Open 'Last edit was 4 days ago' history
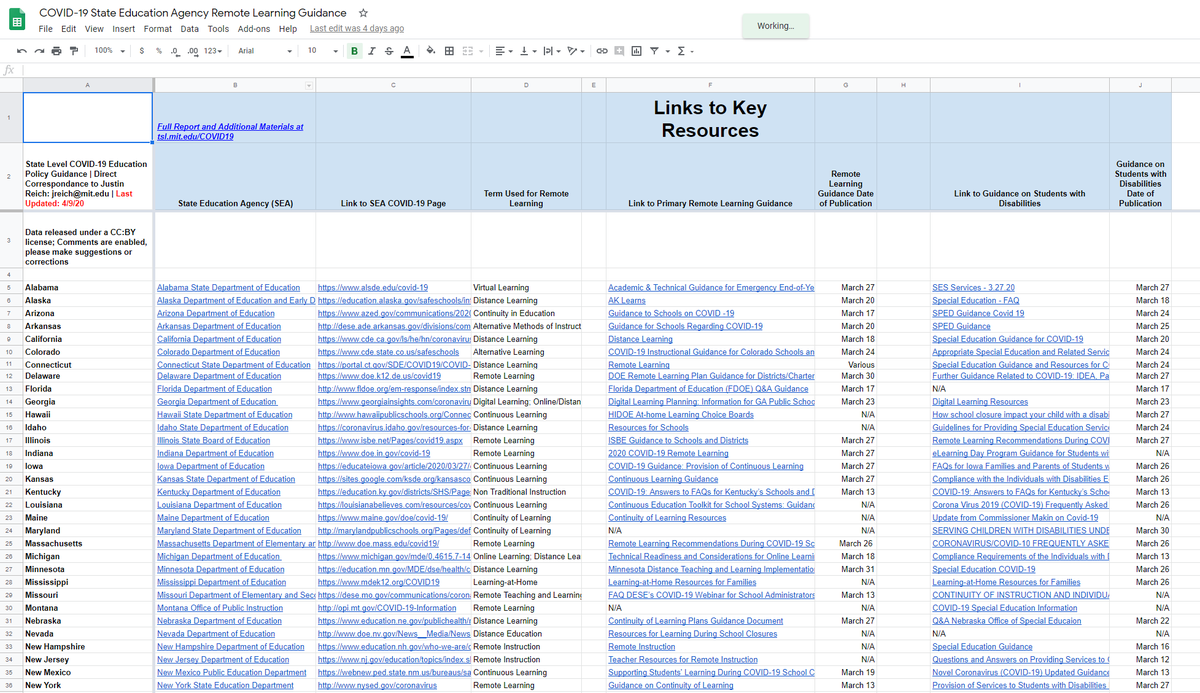 click(357, 29)
